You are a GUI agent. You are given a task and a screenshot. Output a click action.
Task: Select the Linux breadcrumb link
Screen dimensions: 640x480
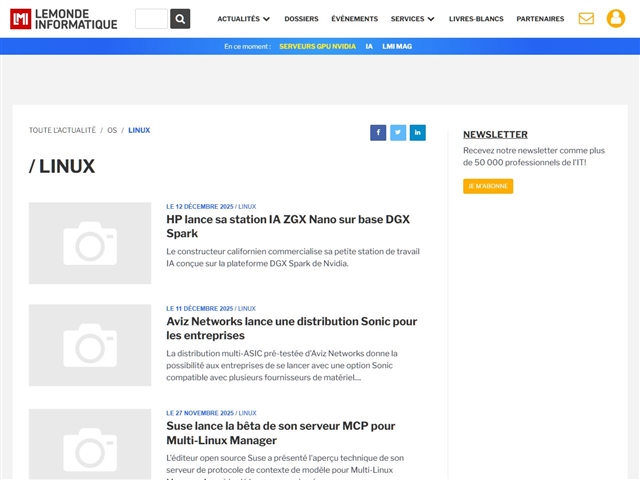point(139,130)
